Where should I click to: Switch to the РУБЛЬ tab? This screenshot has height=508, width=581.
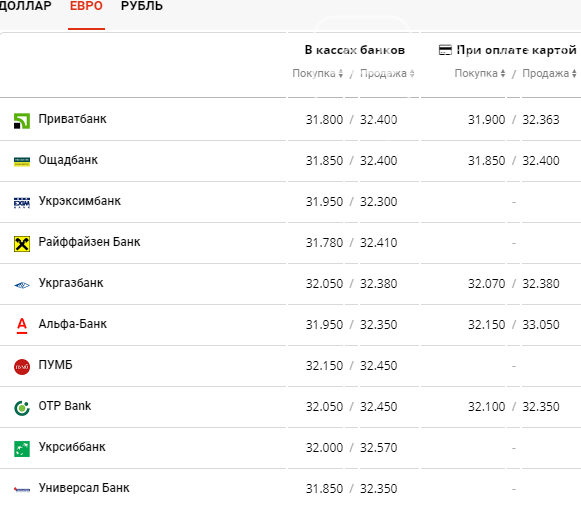pyautogui.click(x=142, y=6)
